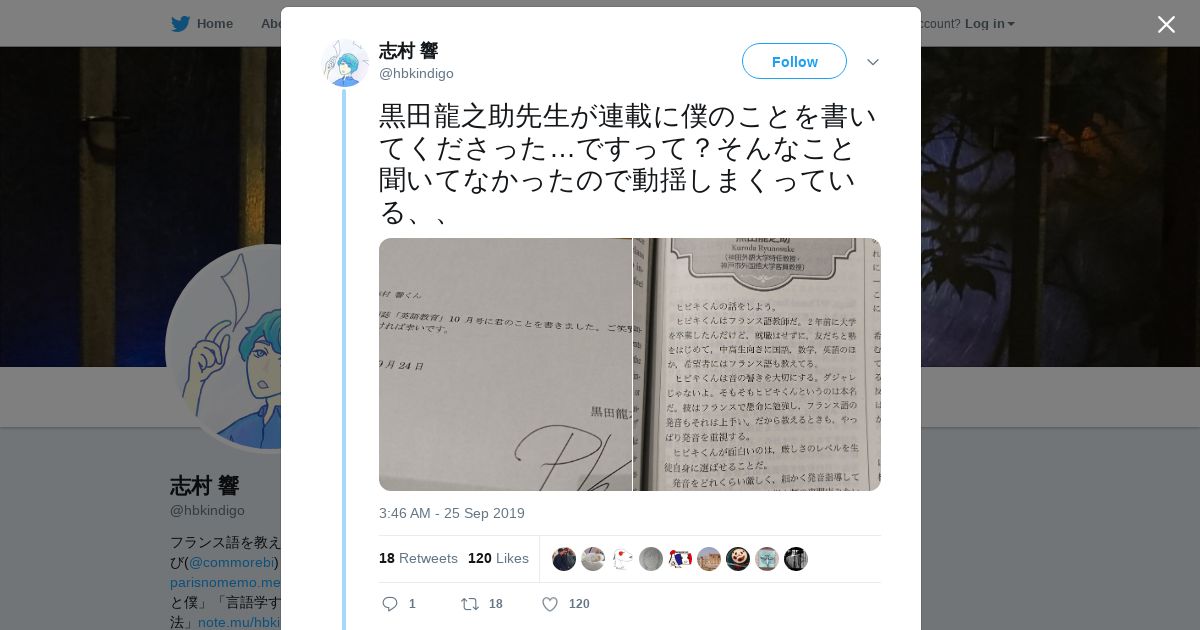This screenshot has height=630, width=1200.
Task: Expand the tweet options chevron
Action: coord(873,62)
